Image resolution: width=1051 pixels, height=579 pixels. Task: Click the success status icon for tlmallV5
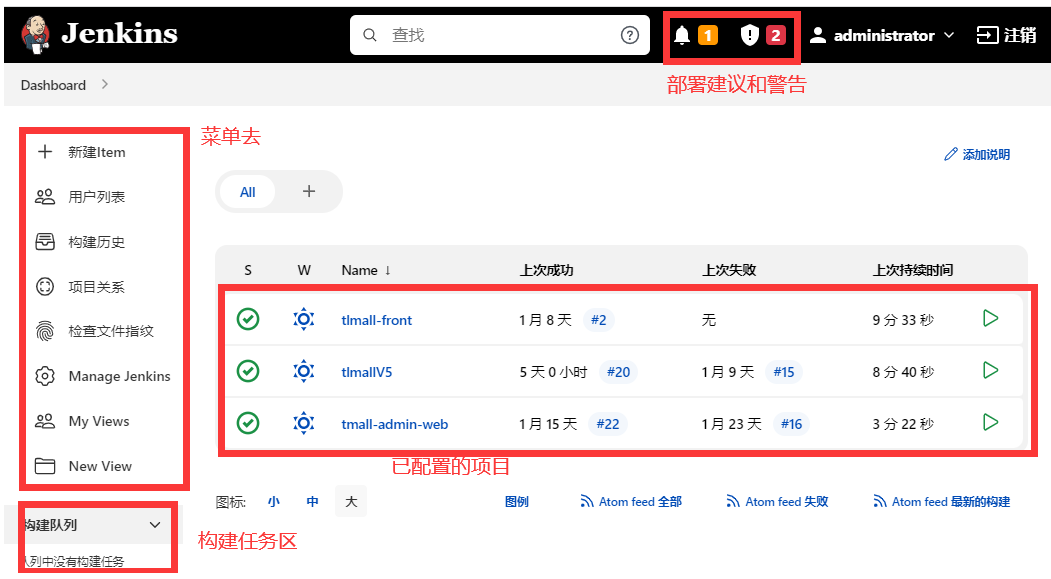click(x=248, y=371)
